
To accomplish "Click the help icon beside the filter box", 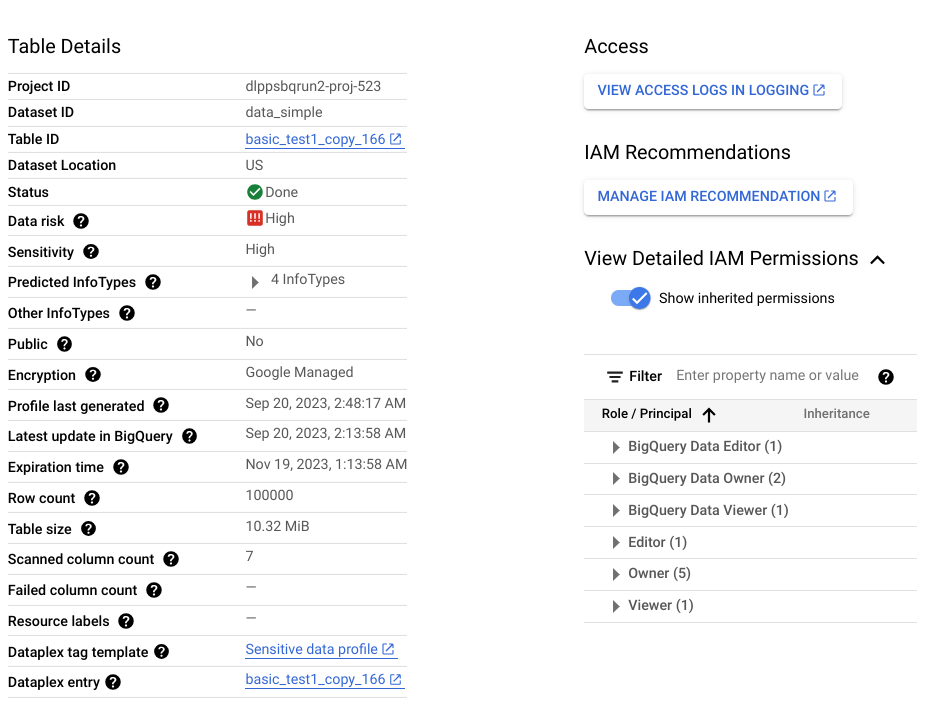I will [886, 376].
